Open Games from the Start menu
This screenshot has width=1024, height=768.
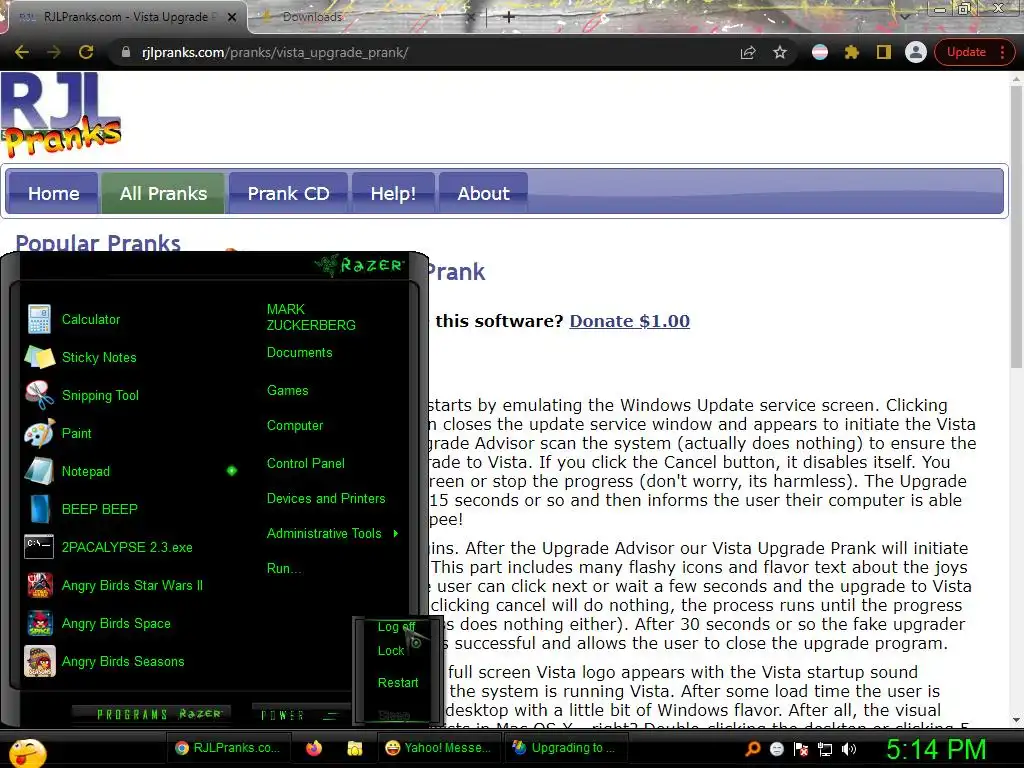pyautogui.click(x=287, y=390)
